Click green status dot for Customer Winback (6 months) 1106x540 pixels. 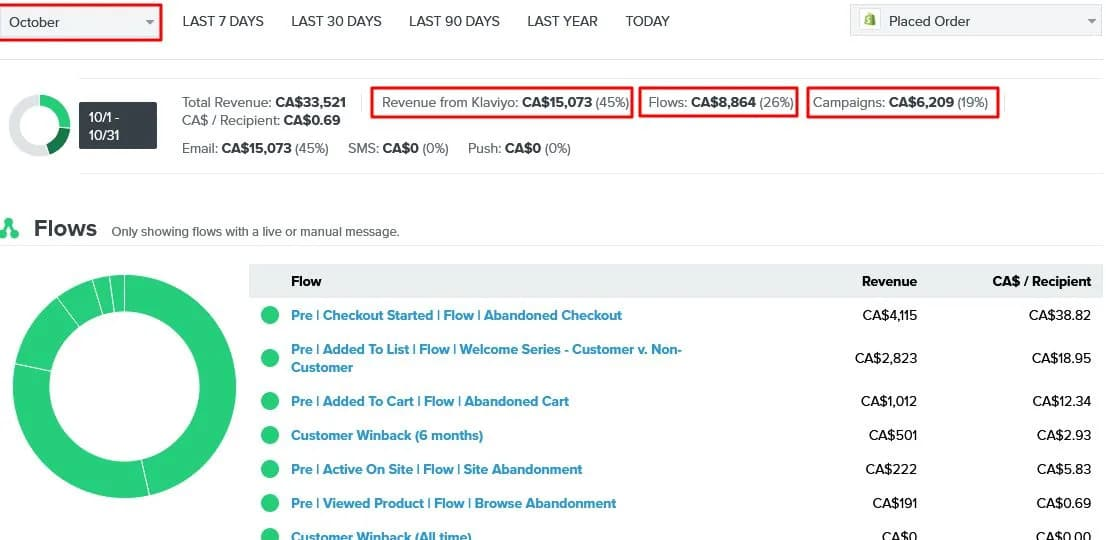270,435
